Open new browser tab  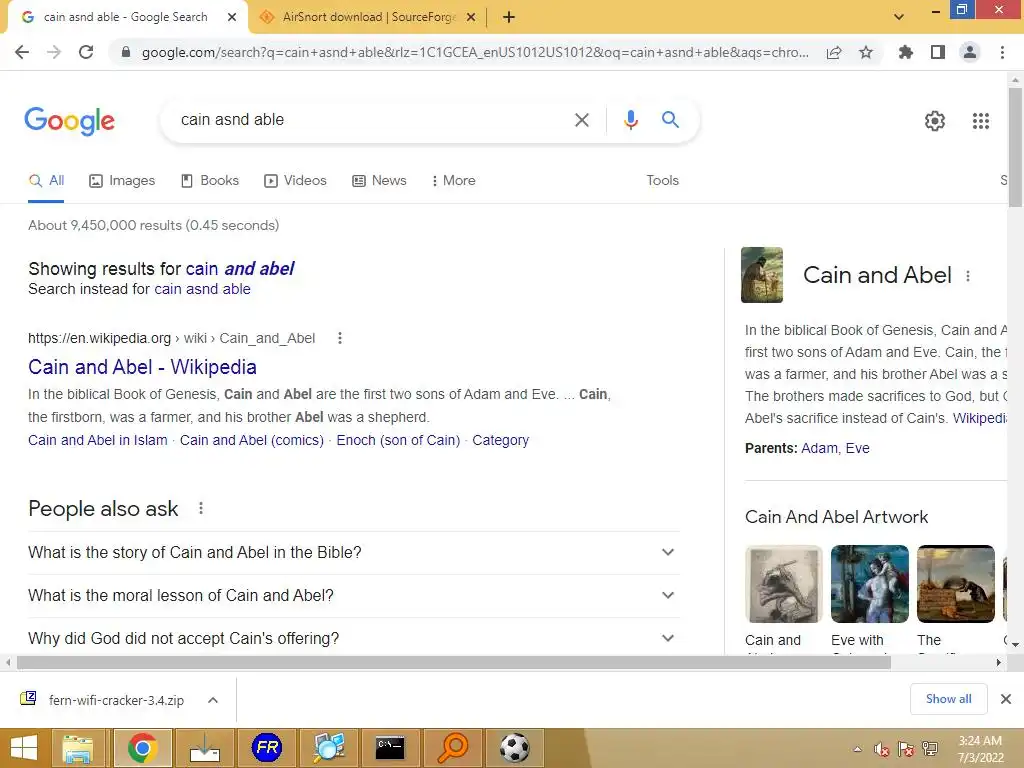pos(509,18)
